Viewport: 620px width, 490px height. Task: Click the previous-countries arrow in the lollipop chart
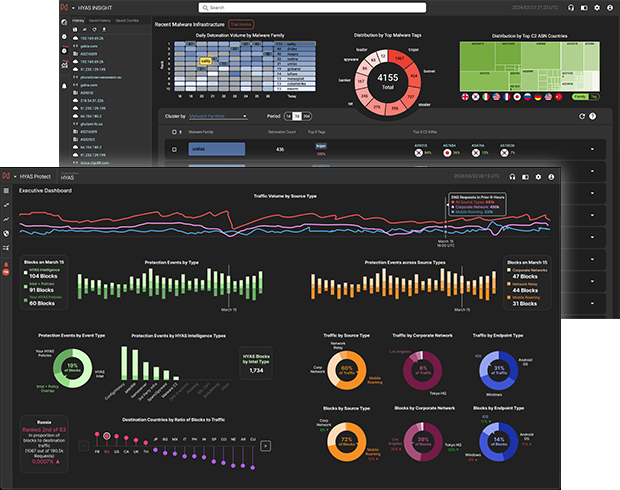[x=84, y=446]
